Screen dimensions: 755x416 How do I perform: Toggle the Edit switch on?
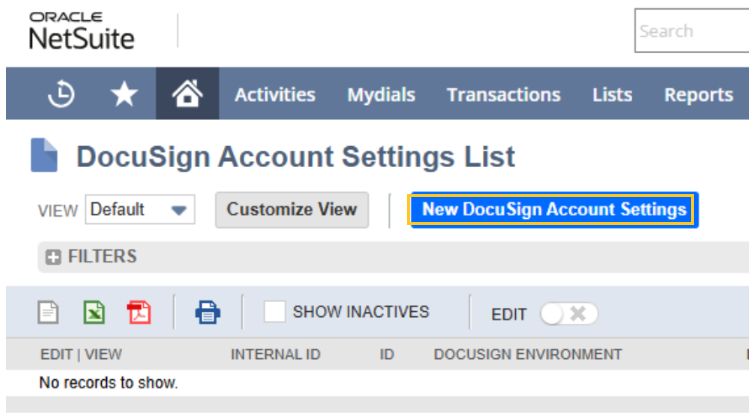coord(568,314)
